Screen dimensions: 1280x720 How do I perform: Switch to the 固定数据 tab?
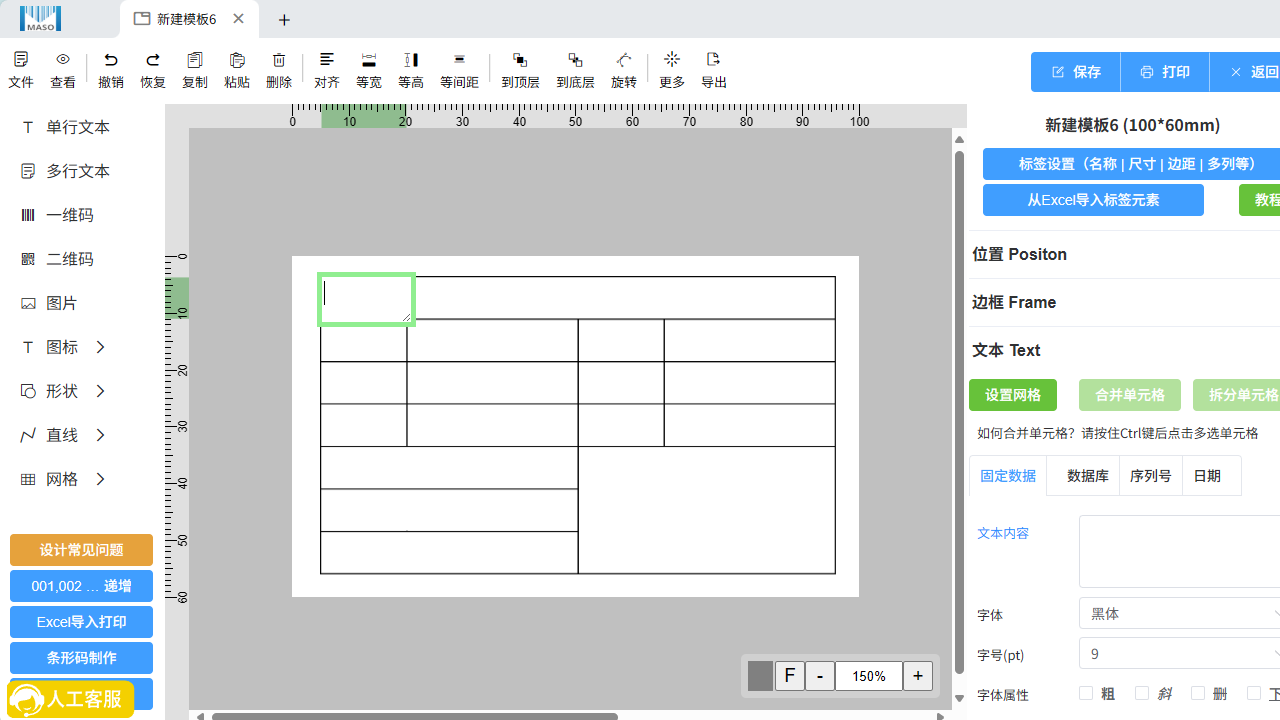[1008, 476]
